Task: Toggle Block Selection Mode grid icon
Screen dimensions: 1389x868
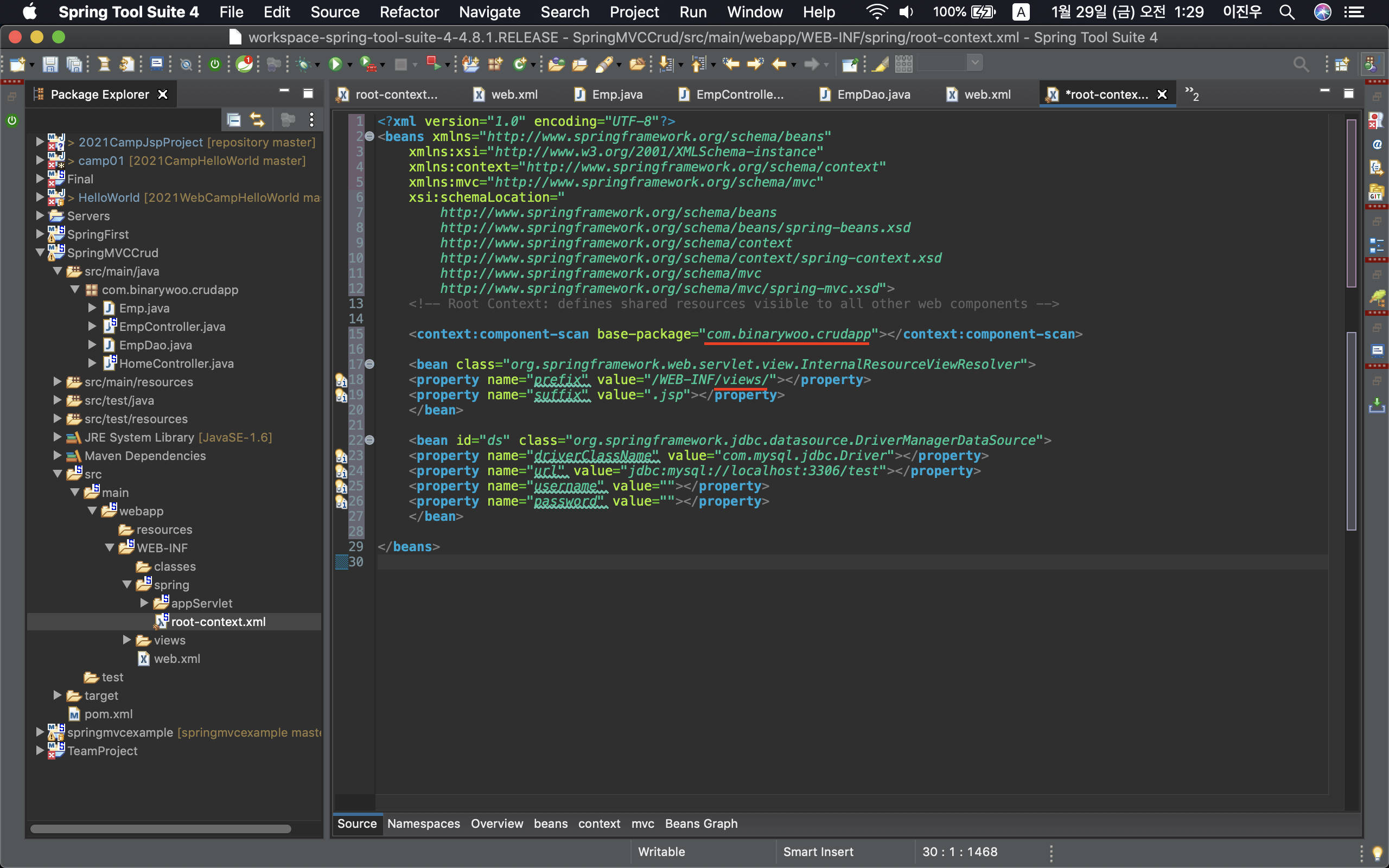Action: (x=903, y=63)
